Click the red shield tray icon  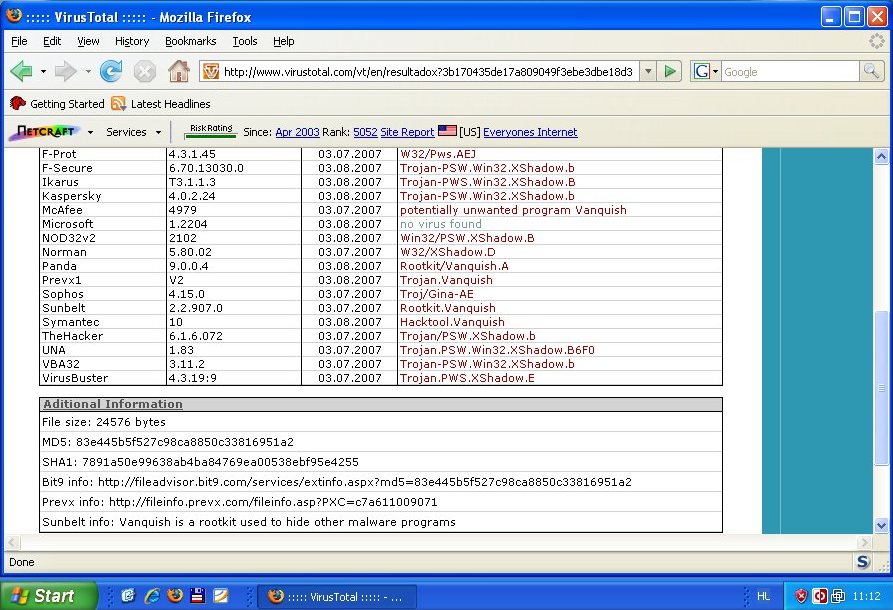coord(801,596)
